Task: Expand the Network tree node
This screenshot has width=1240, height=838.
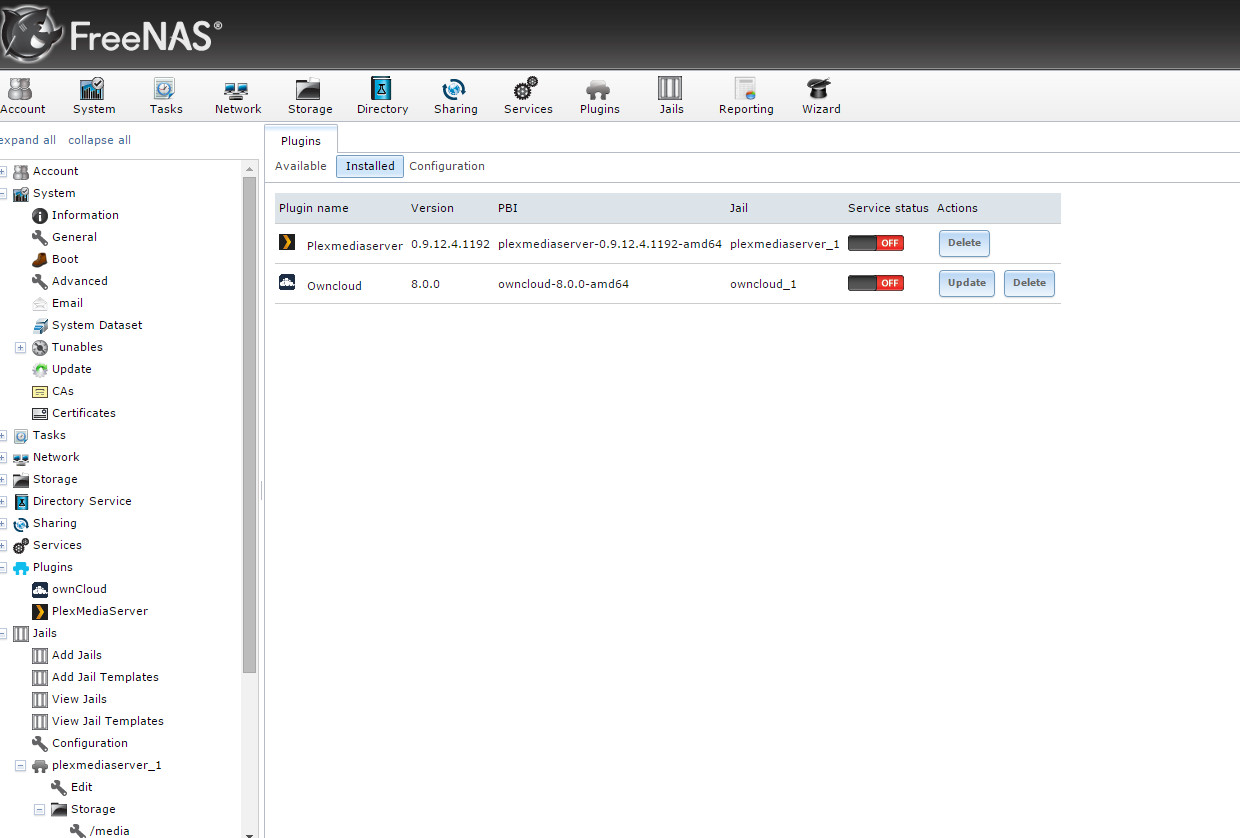Action: click(3, 457)
